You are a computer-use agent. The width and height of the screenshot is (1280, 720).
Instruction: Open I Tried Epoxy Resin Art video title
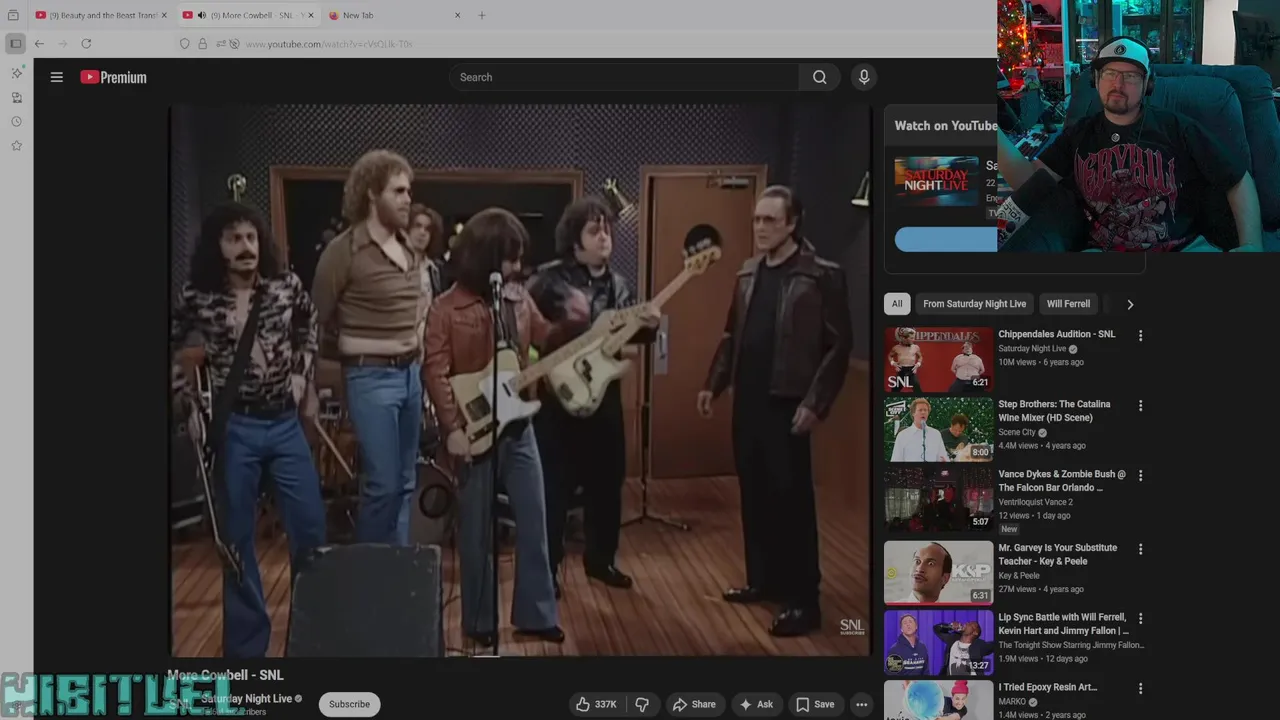tap(1047, 687)
